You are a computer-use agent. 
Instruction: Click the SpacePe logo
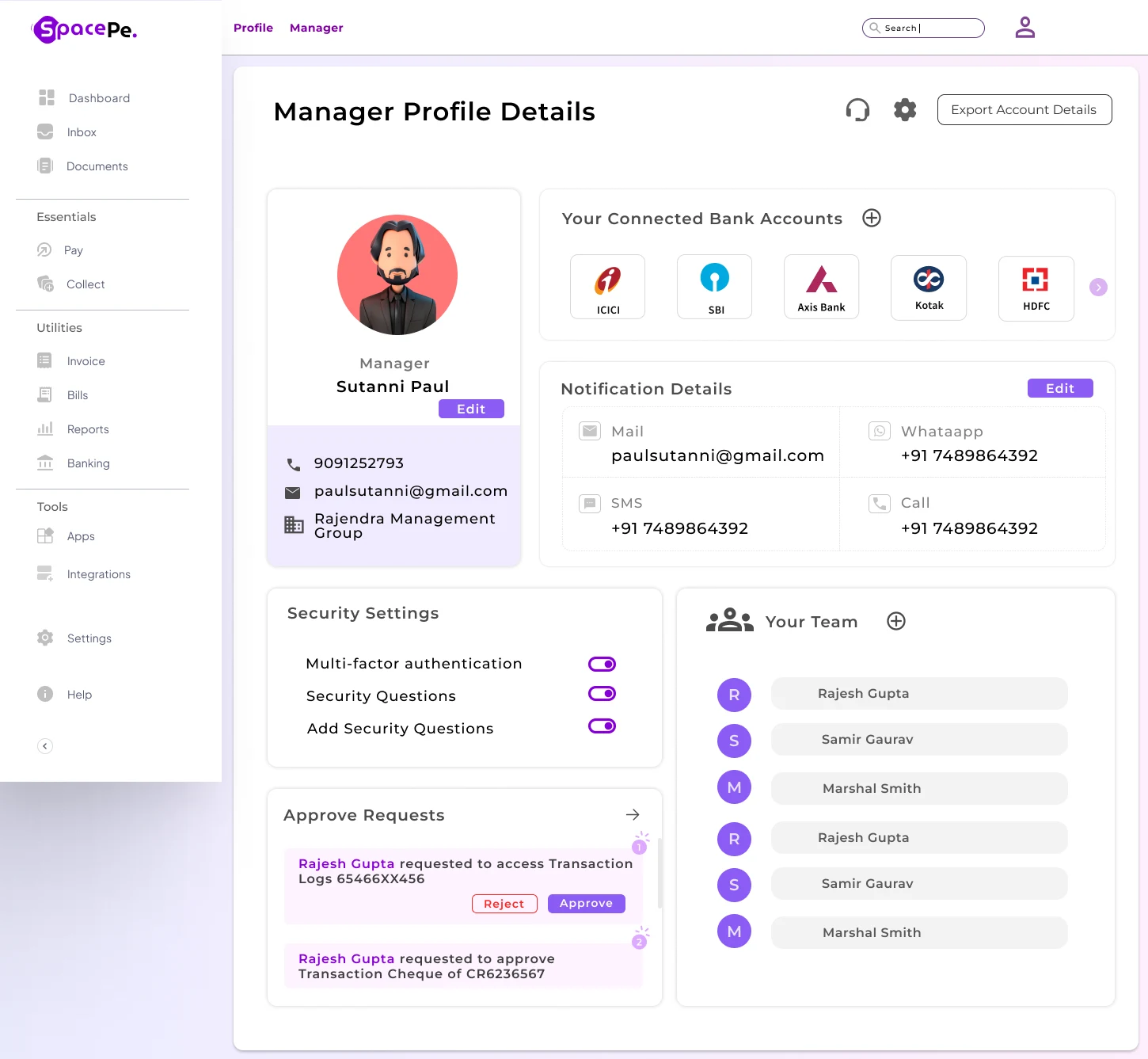pos(85,29)
